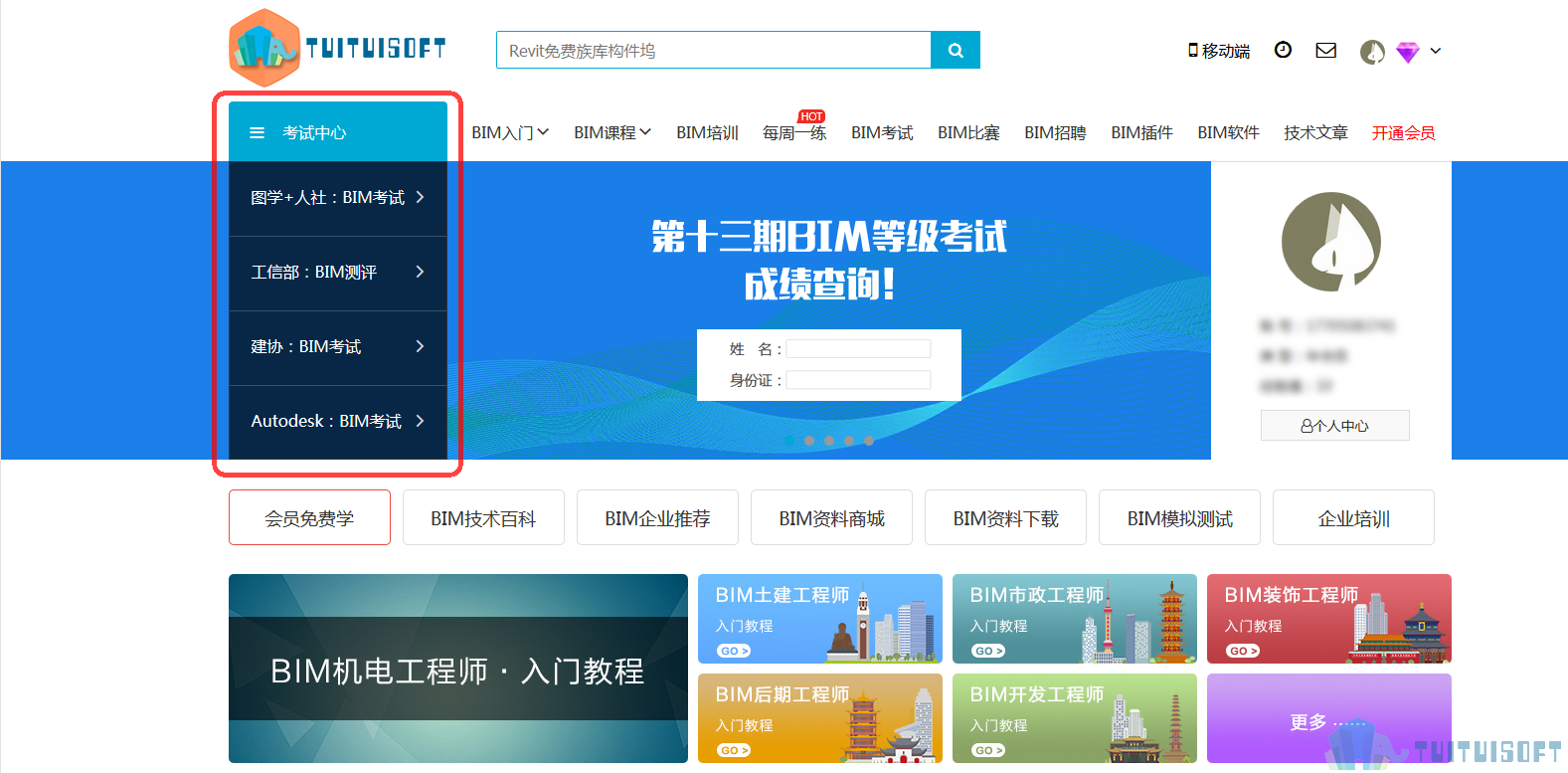Open the clock history icon
Image resolution: width=1568 pixels, height=773 pixels.
tap(1283, 50)
